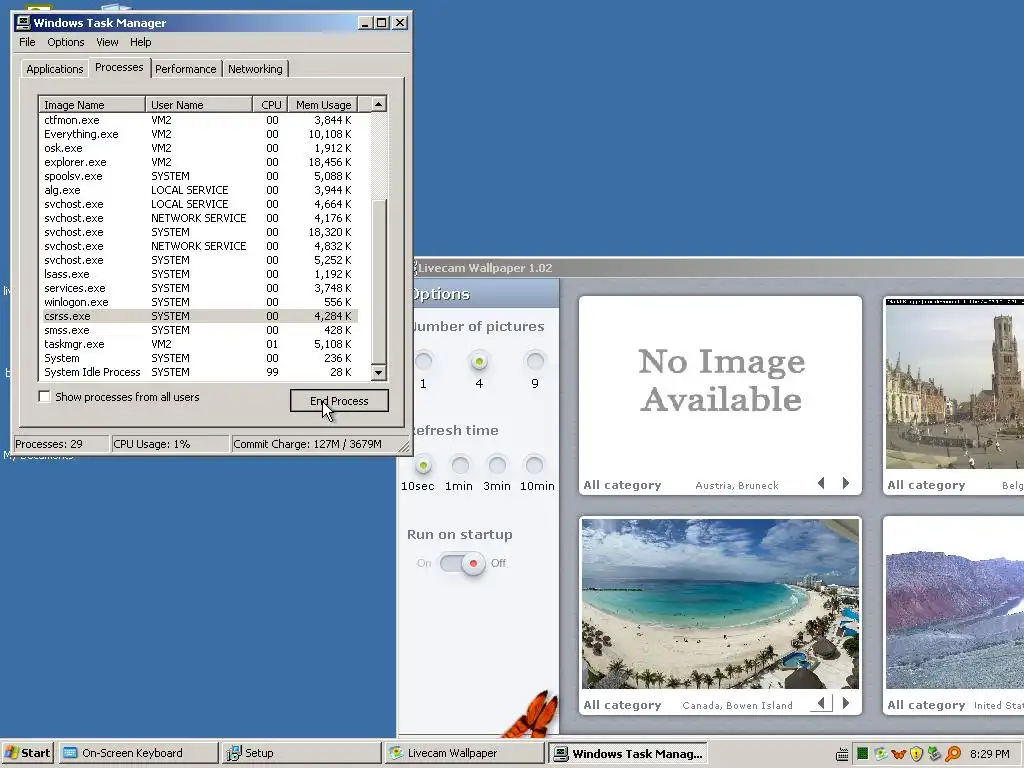Viewport: 1024px width, 768px height.
Task: Select the osk.exe process row
Action: click(x=199, y=148)
